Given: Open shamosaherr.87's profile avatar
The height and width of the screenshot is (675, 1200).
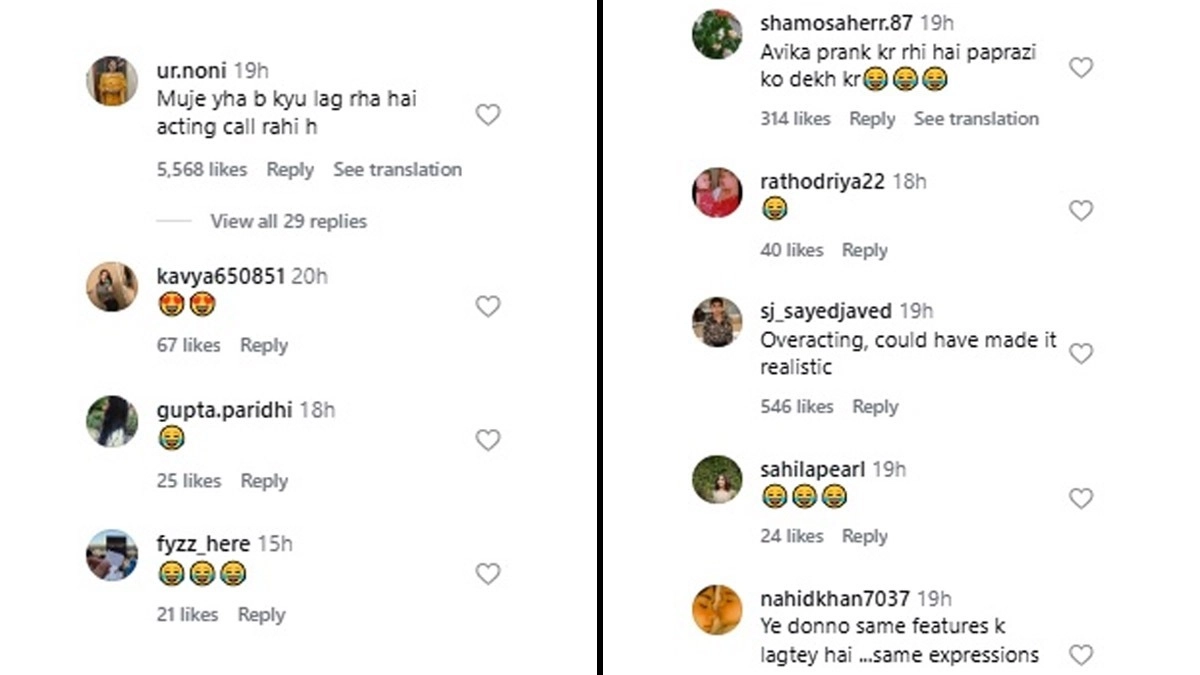Looking at the screenshot, I should coord(717,34).
